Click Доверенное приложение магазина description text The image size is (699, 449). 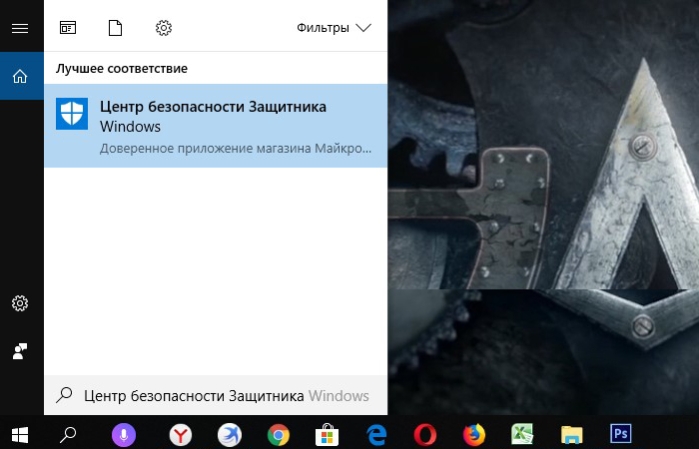[x=235, y=148]
